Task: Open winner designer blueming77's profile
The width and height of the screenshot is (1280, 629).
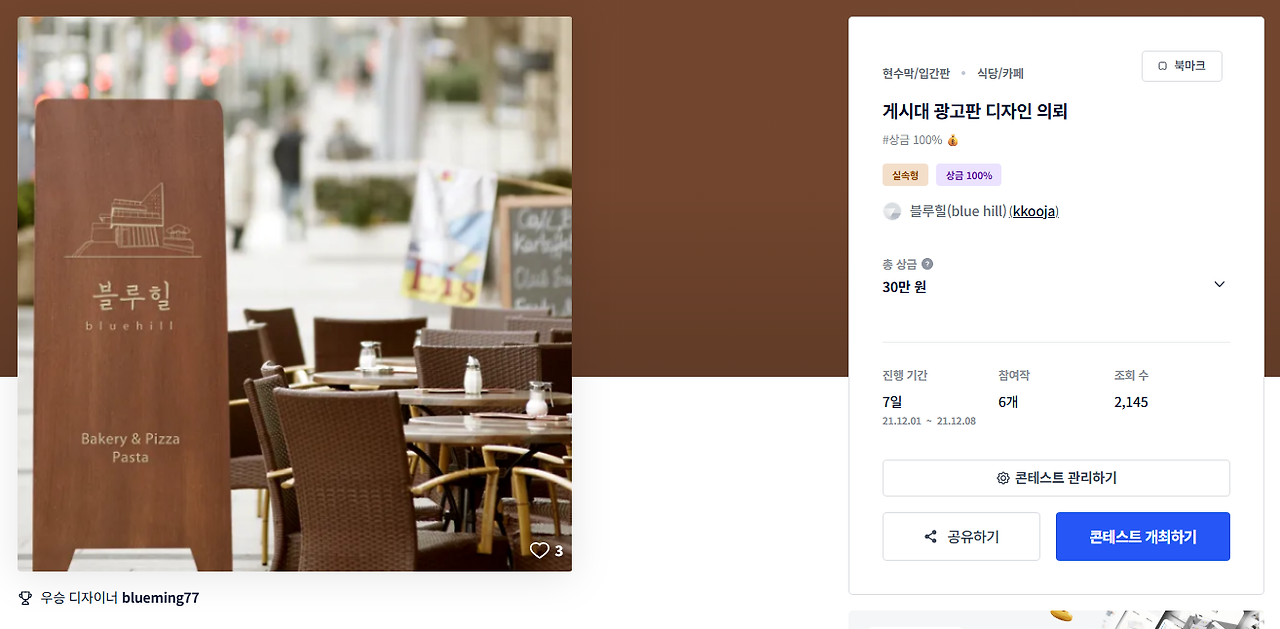Action: (160, 598)
